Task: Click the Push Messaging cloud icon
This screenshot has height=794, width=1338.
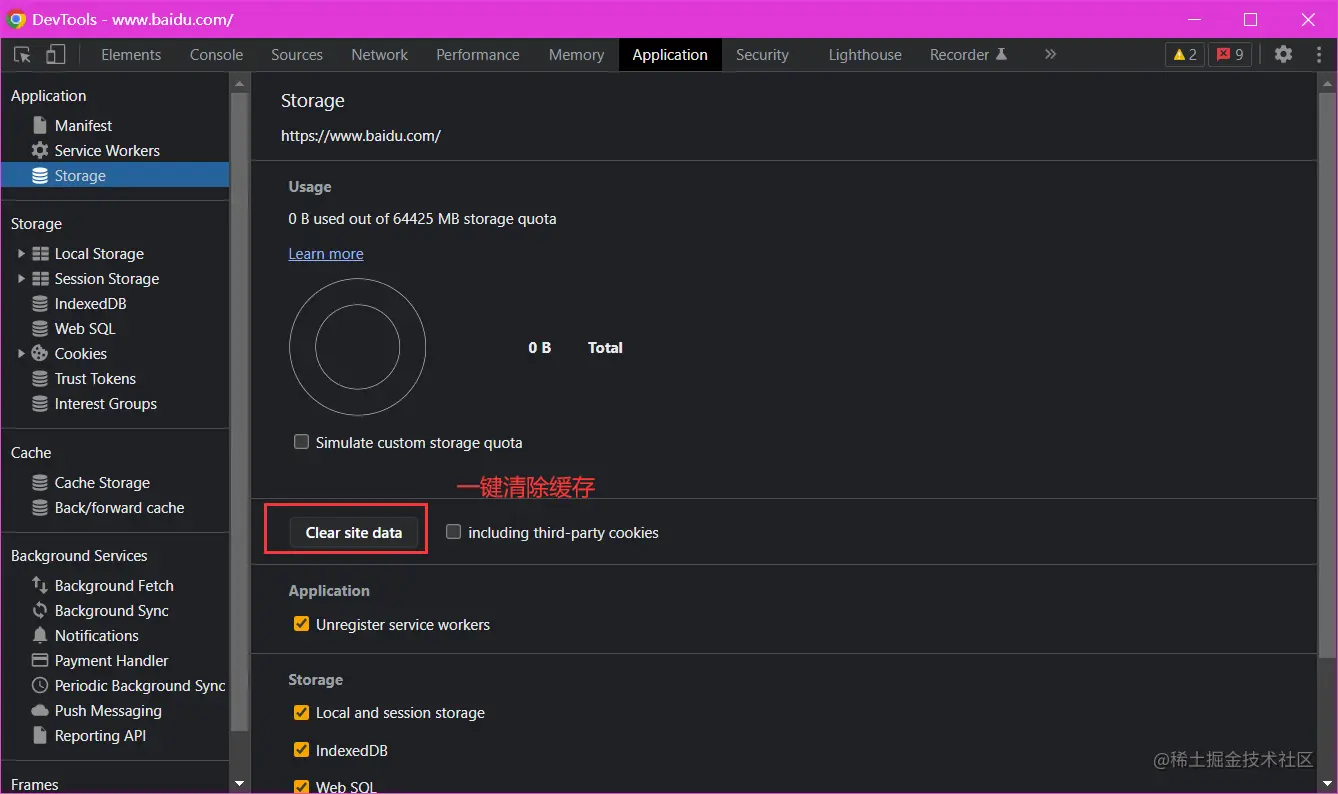Action: click(40, 711)
